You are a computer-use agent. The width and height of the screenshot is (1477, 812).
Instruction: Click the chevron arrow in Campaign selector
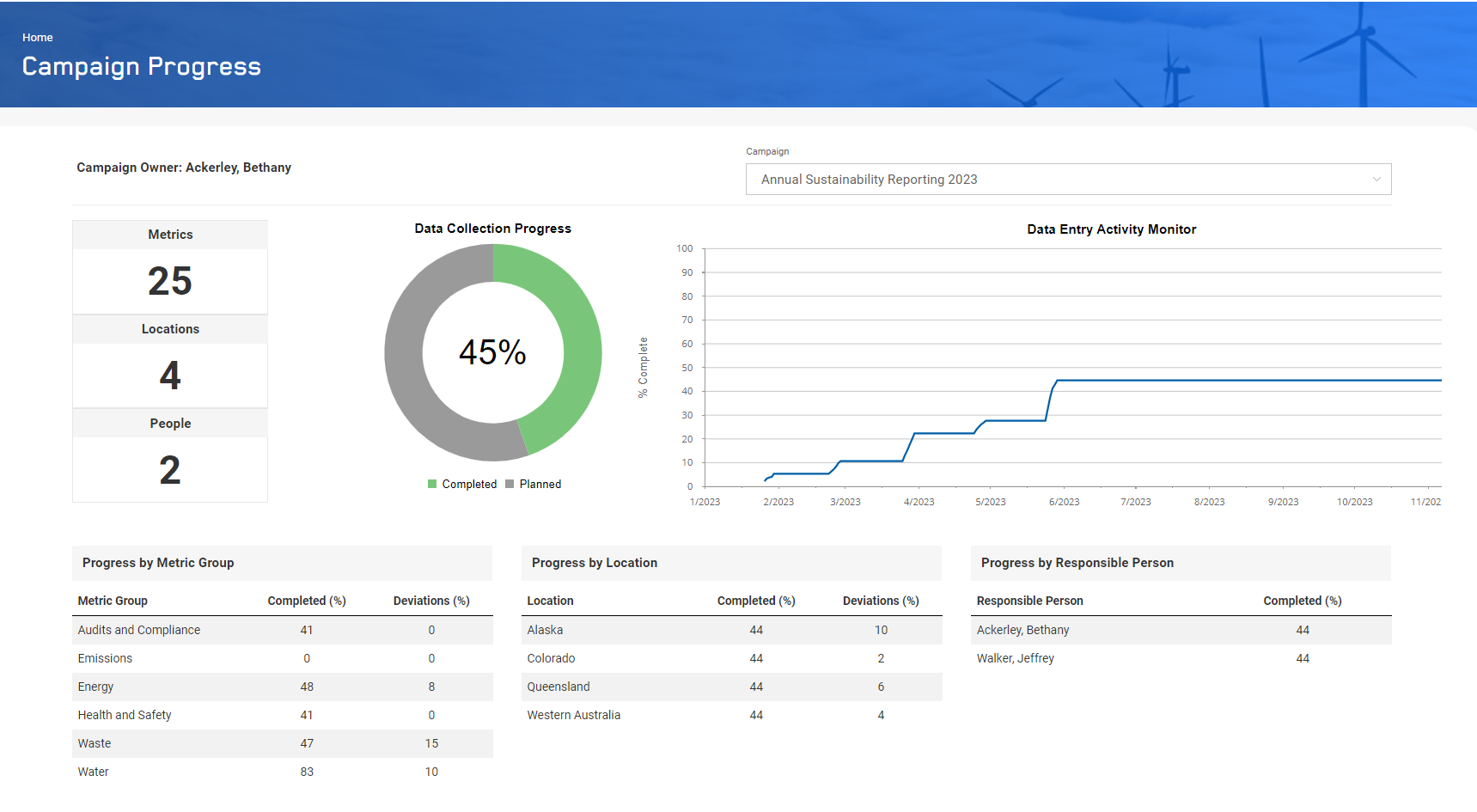(1376, 180)
